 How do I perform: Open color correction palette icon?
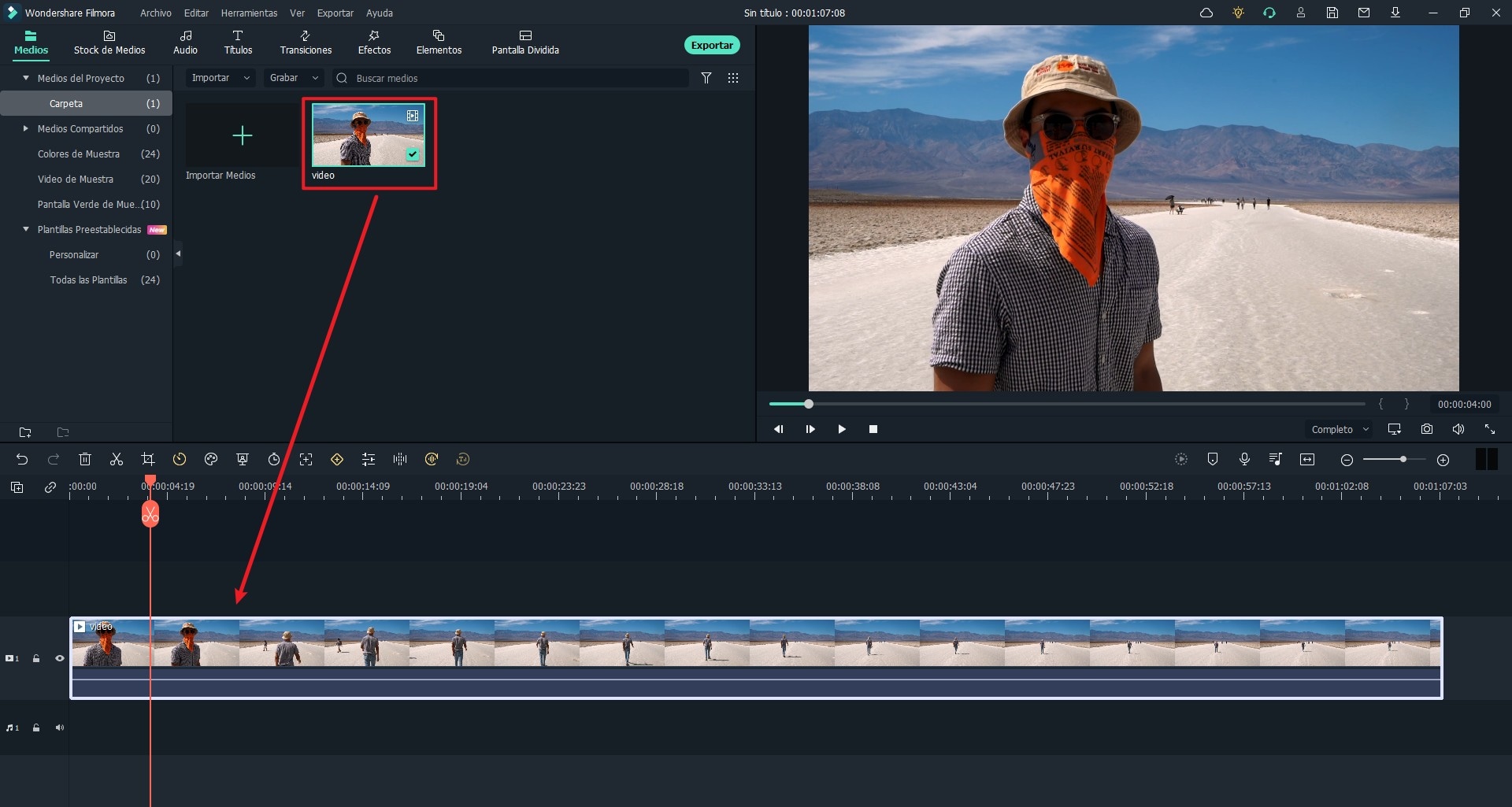click(211, 459)
